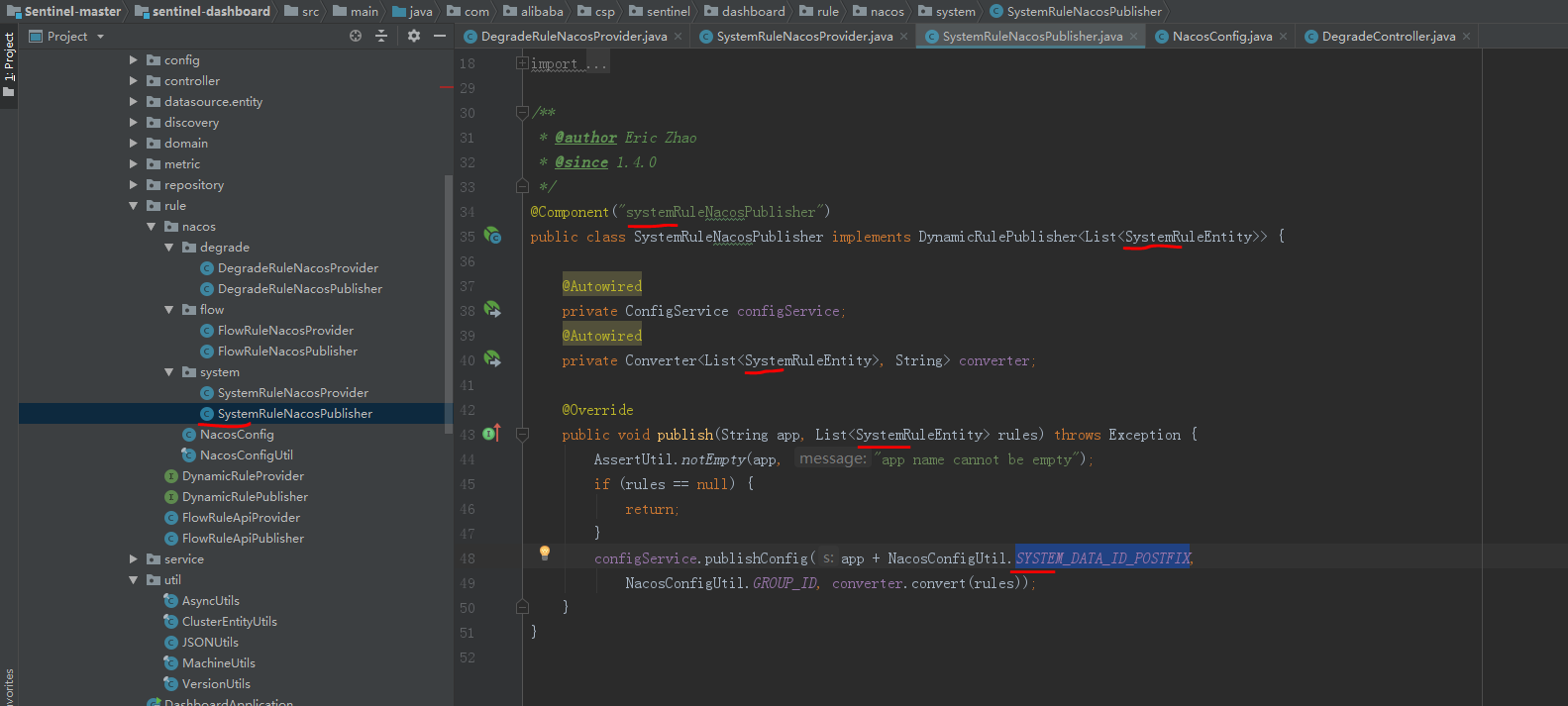The image size is (1568, 706).
Task: Open FlowRuleApiProvider in the tree
Action: point(232,518)
